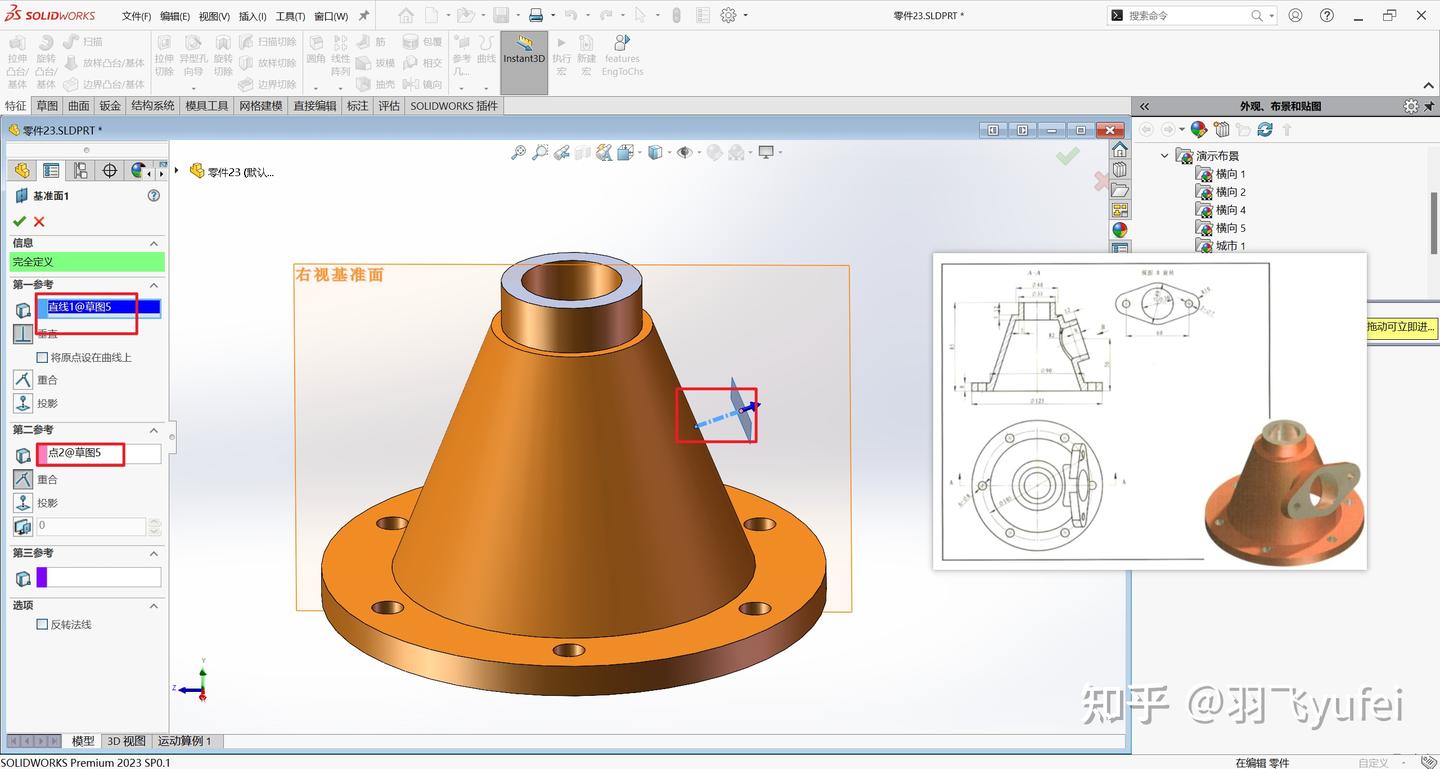The height and width of the screenshot is (769, 1440).
Task: Click the Display Style cube icon
Action: point(655,152)
